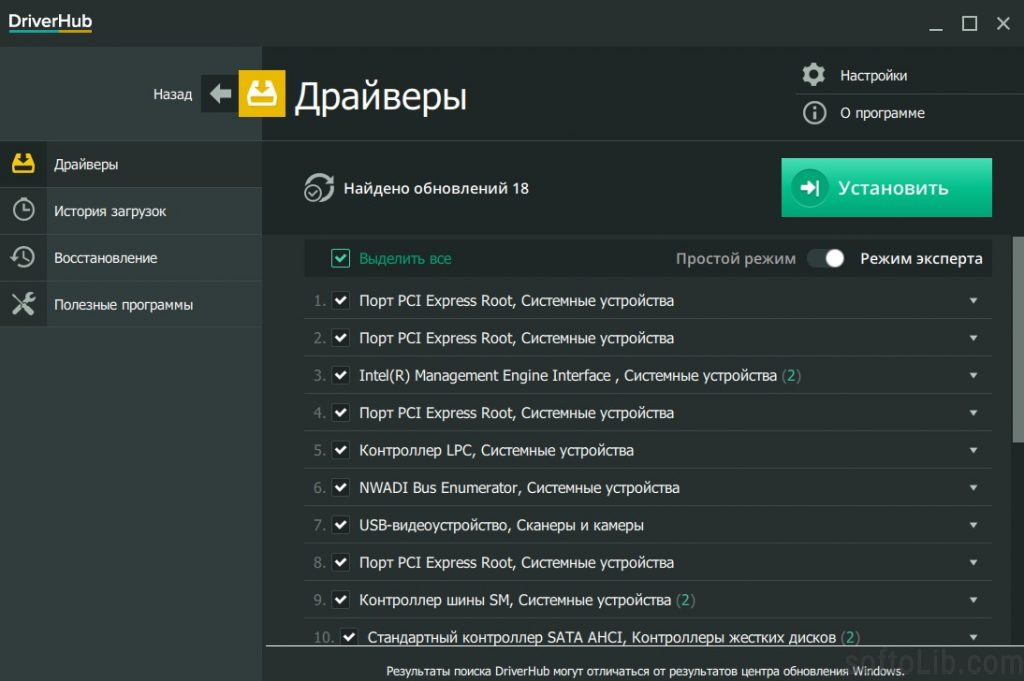Uncheck the Контроллер LPC checkbox
Image resolution: width=1024 pixels, height=681 pixels.
pos(340,450)
